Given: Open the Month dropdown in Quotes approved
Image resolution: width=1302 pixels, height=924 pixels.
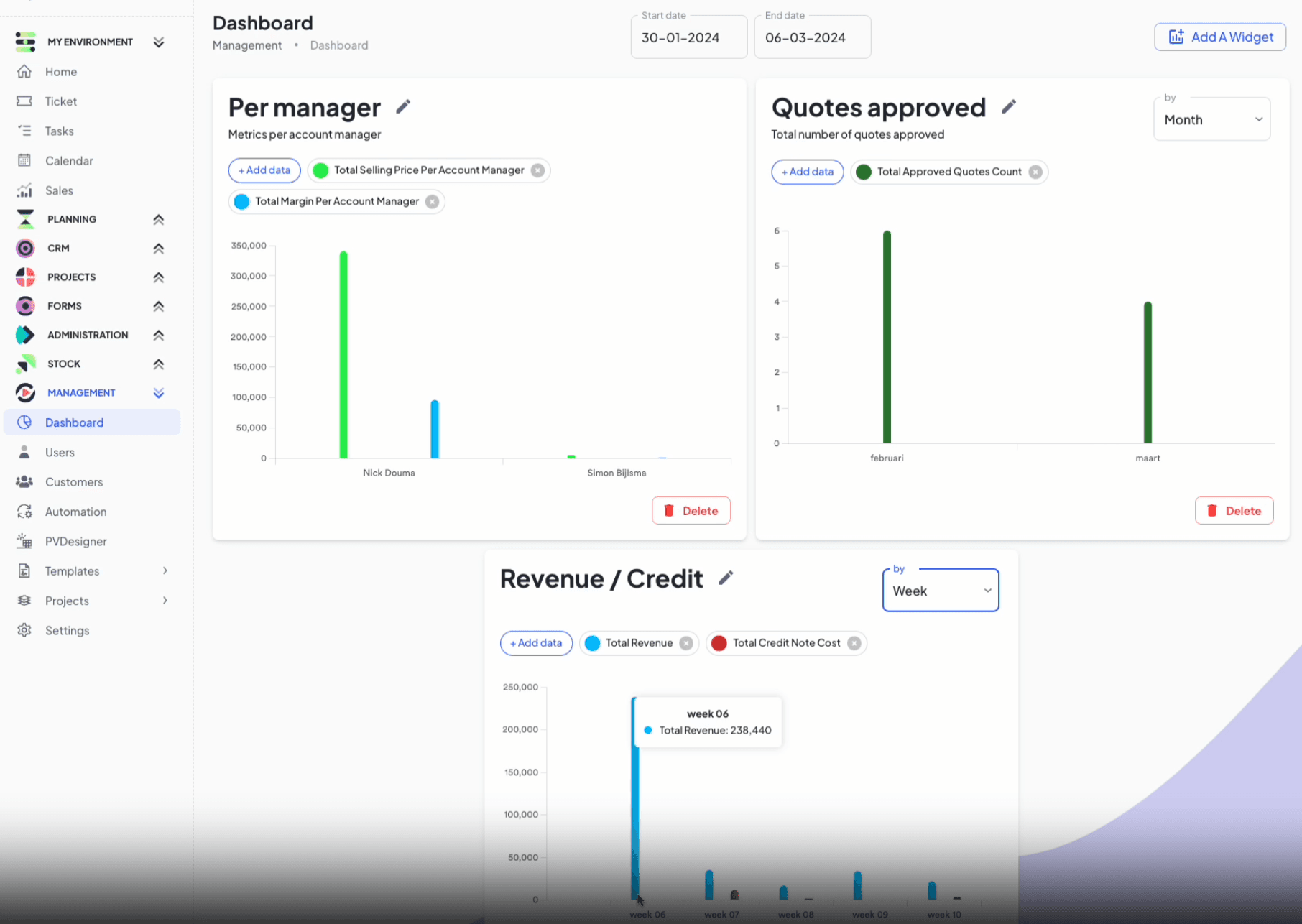Looking at the screenshot, I should tap(1211, 120).
